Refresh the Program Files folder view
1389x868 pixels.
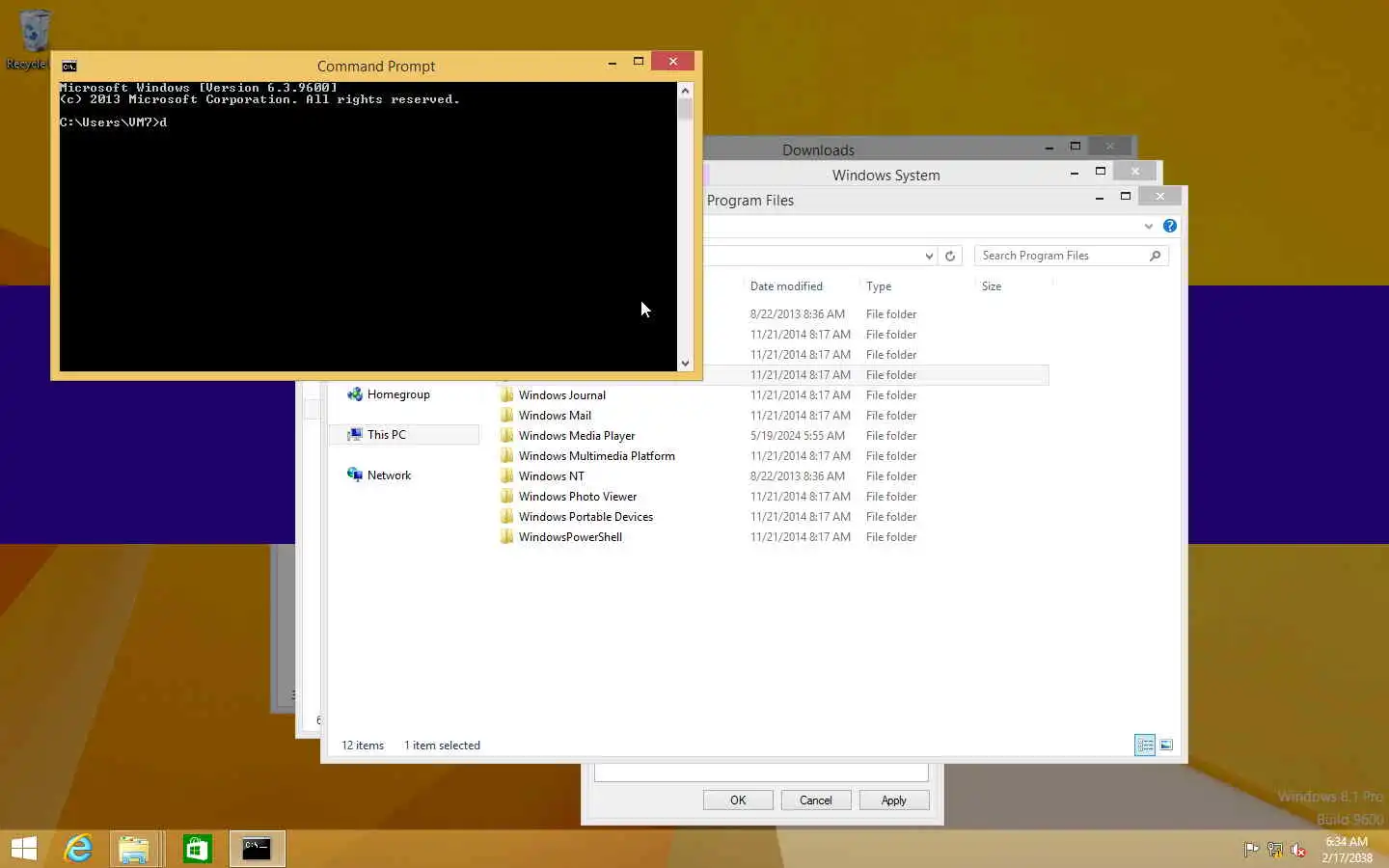pyautogui.click(x=950, y=256)
